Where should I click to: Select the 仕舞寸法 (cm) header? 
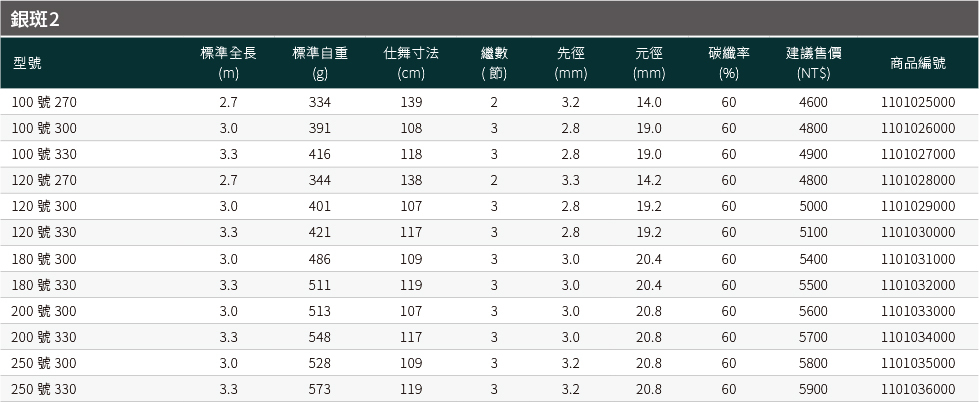(x=411, y=63)
